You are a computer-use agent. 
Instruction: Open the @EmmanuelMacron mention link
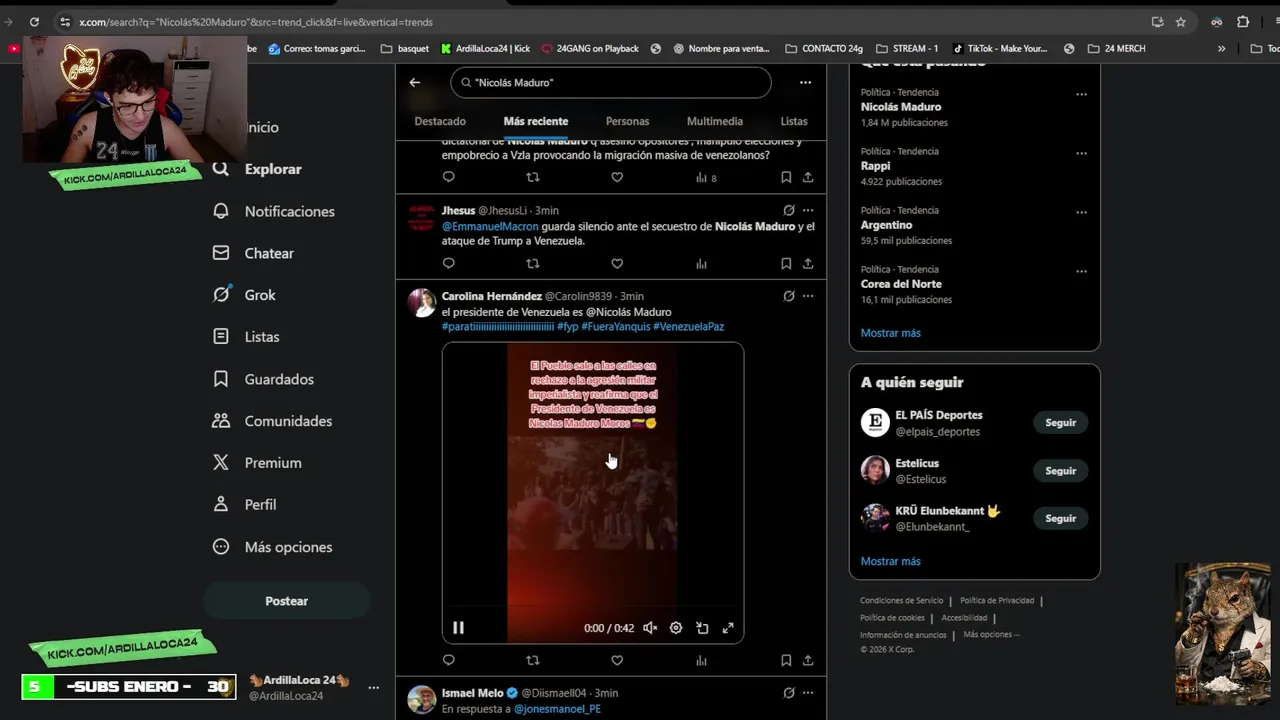pyautogui.click(x=490, y=227)
